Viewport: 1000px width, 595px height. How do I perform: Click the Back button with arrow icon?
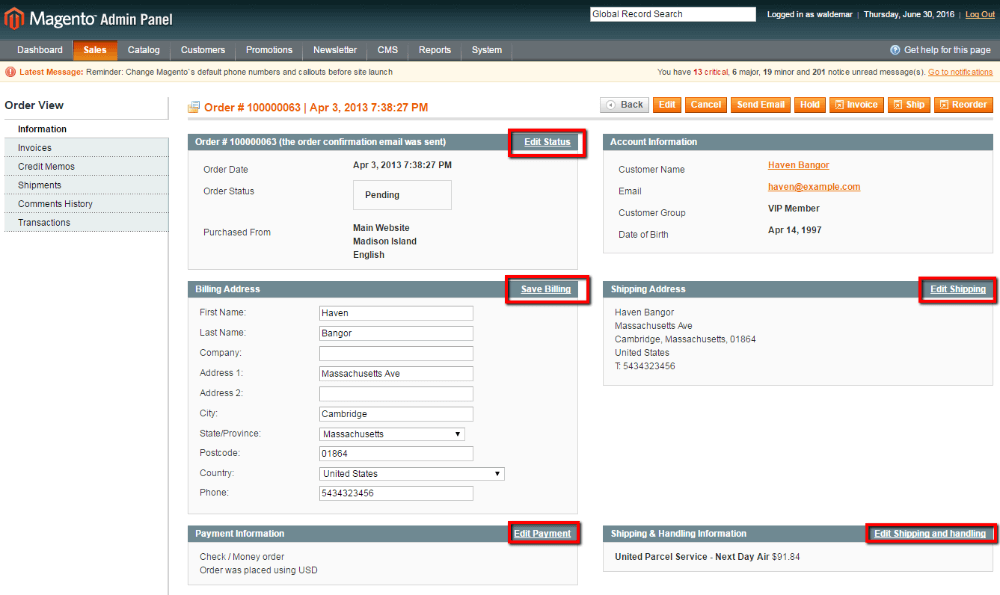click(624, 105)
